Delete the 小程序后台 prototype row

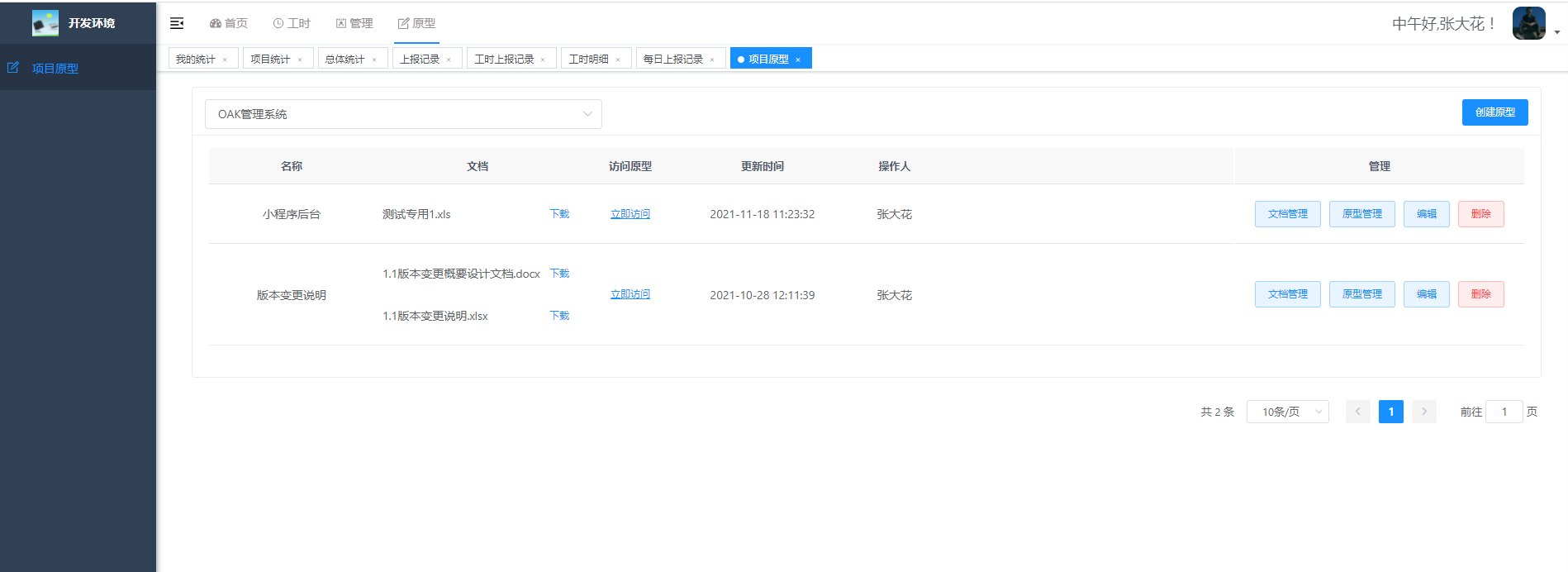pos(1480,214)
